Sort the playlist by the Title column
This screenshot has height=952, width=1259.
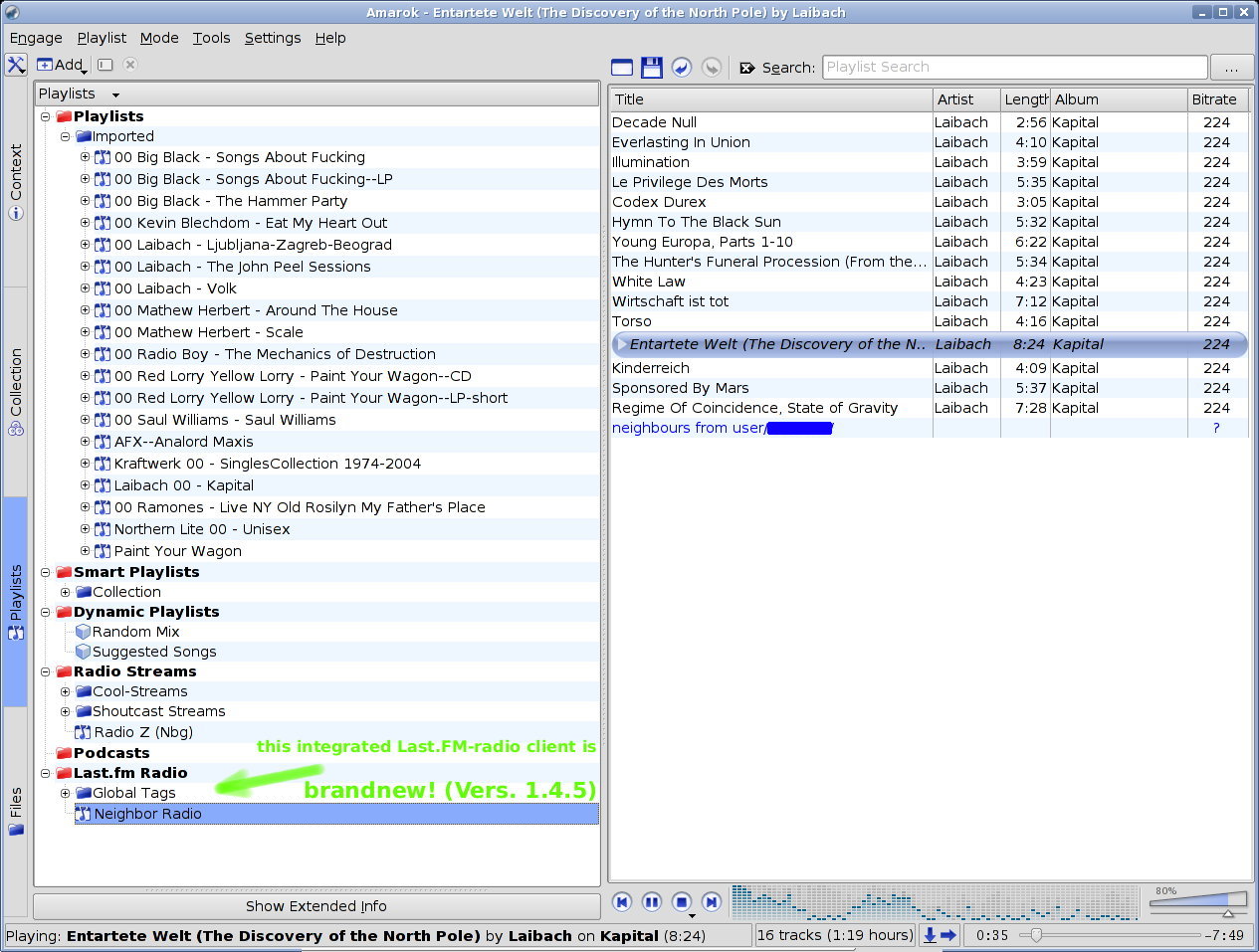pos(771,99)
